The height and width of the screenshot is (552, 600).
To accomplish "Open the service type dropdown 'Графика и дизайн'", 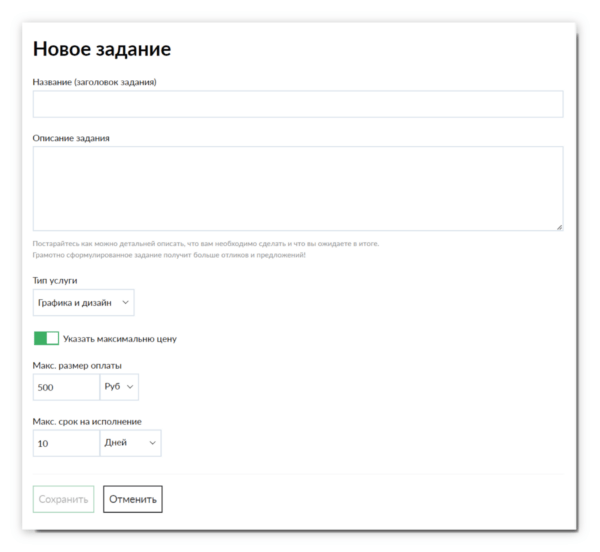I will [x=83, y=303].
